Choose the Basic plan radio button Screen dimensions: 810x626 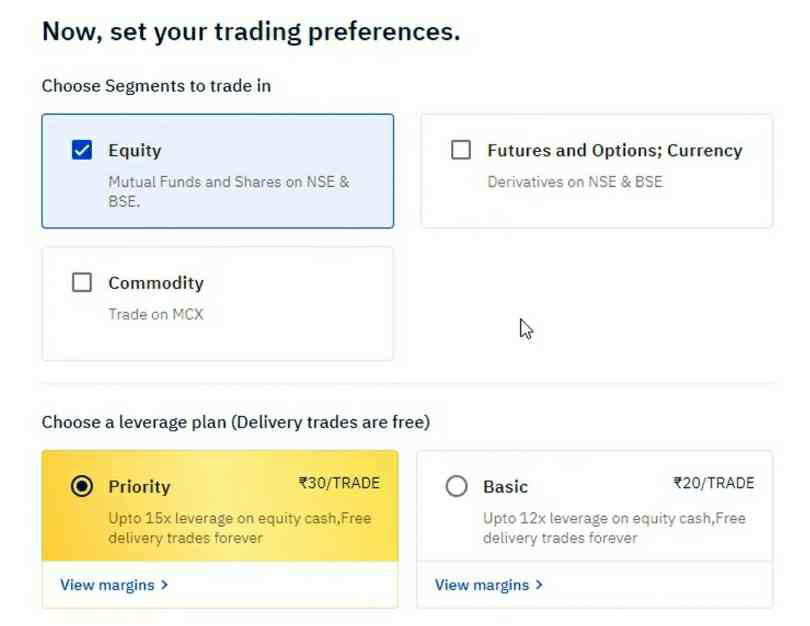click(x=457, y=486)
